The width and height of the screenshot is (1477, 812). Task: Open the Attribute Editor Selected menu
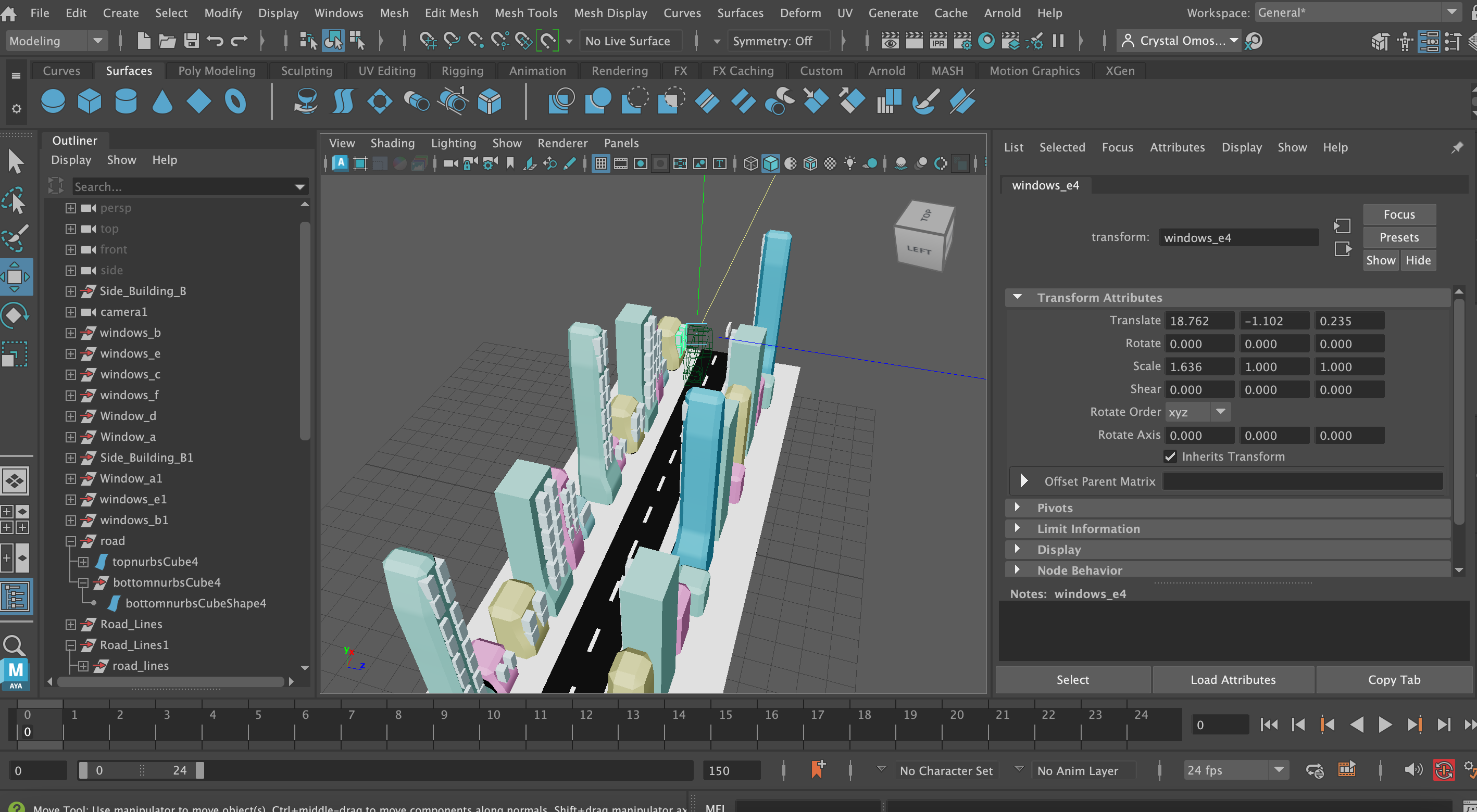click(x=1062, y=147)
